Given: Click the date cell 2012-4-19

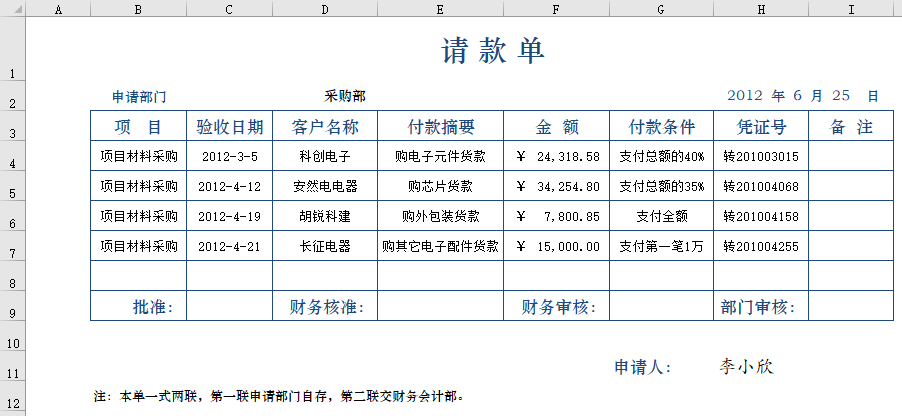Looking at the screenshot, I should pyautogui.click(x=229, y=216).
